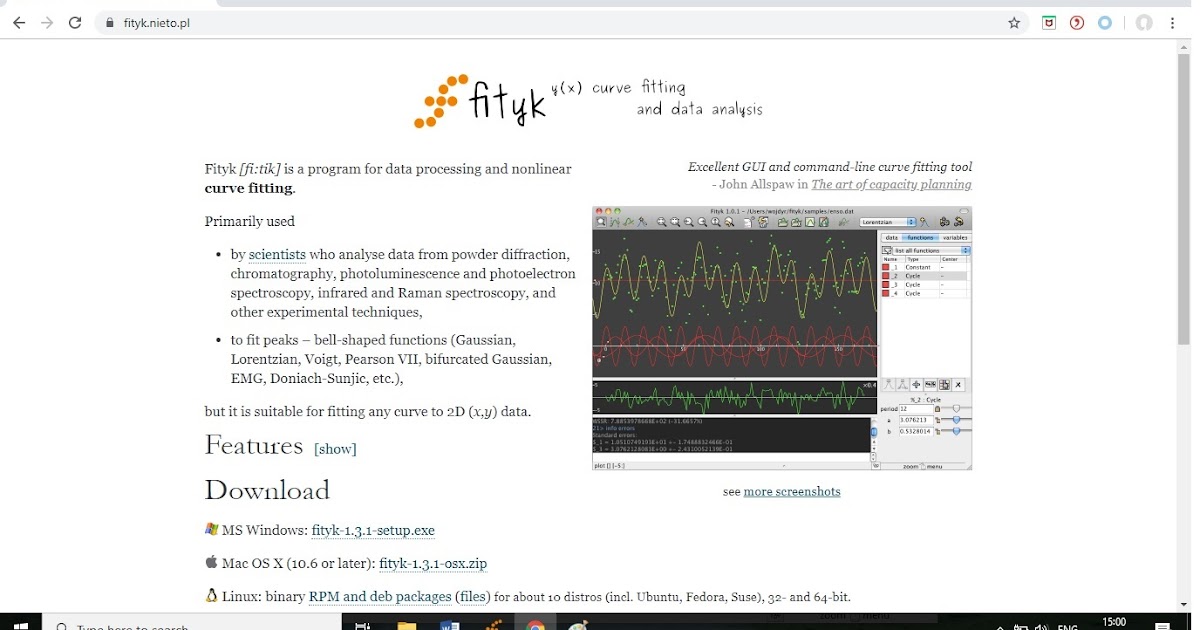This screenshot has height=630, width=1200.
Task: Click the Windows flag icon beside MS Windows
Action: click(211, 529)
